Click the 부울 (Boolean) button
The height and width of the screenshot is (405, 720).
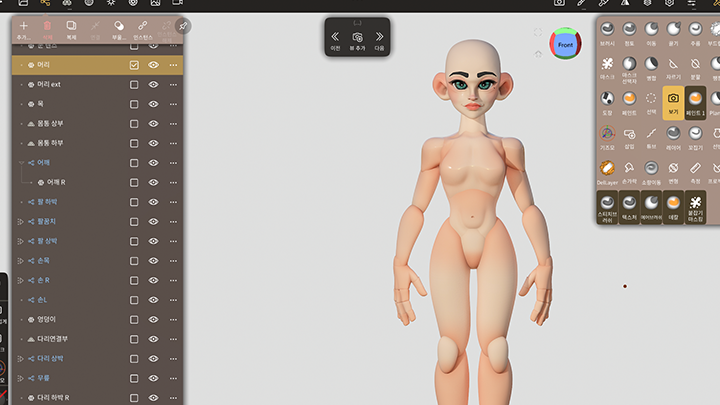pyautogui.click(x=119, y=30)
